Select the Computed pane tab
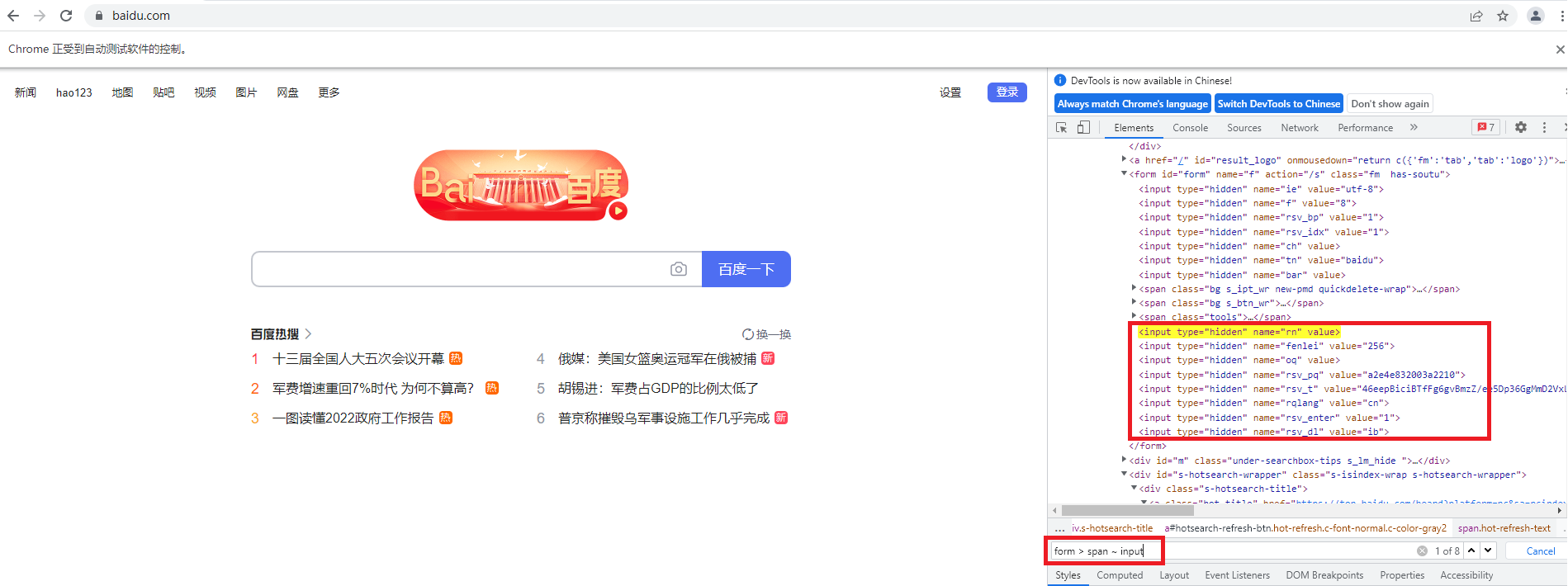Image resolution: width=1568 pixels, height=586 pixels. (x=1120, y=575)
